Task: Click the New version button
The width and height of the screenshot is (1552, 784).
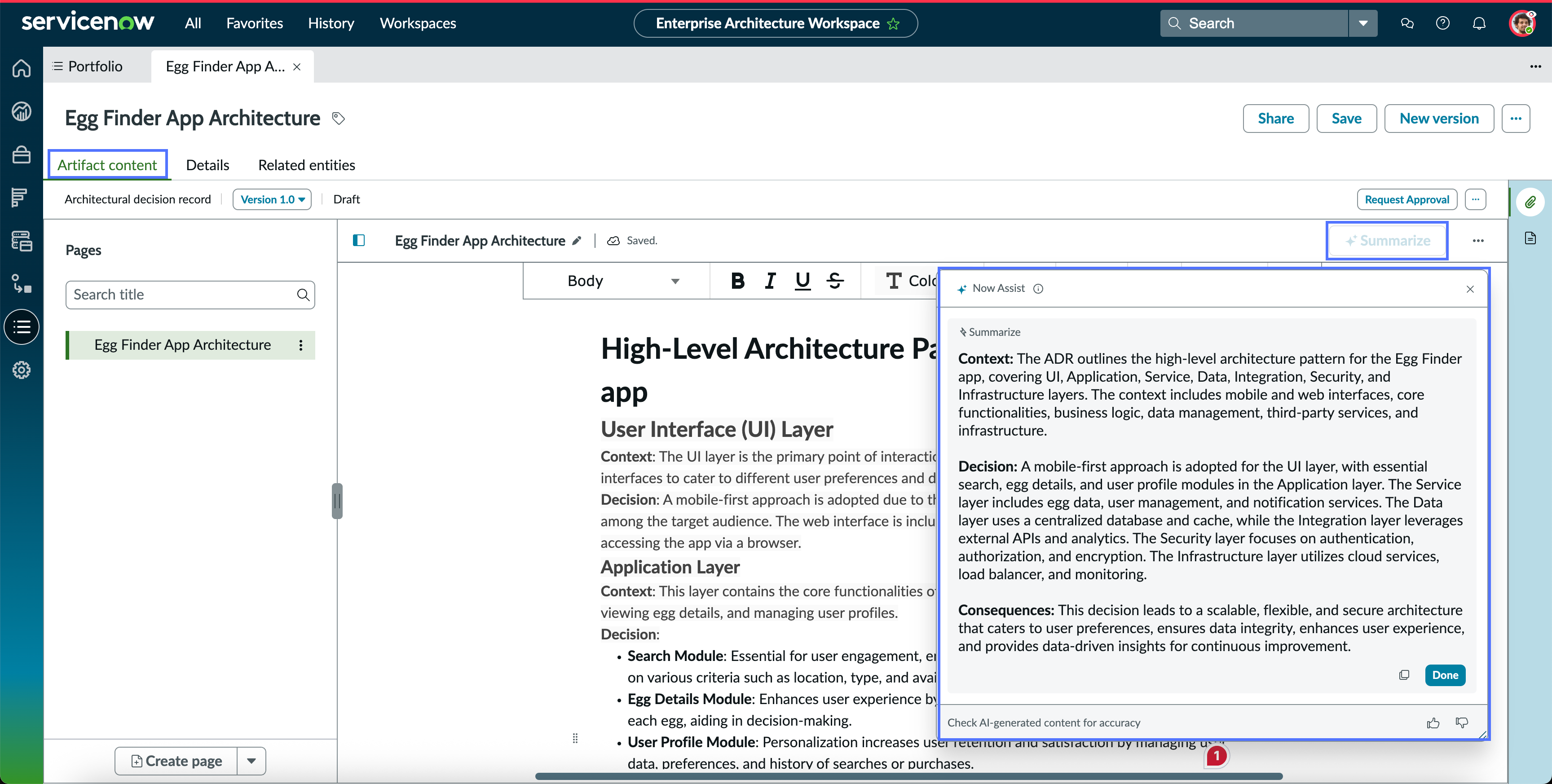Action: (x=1439, y=119)
